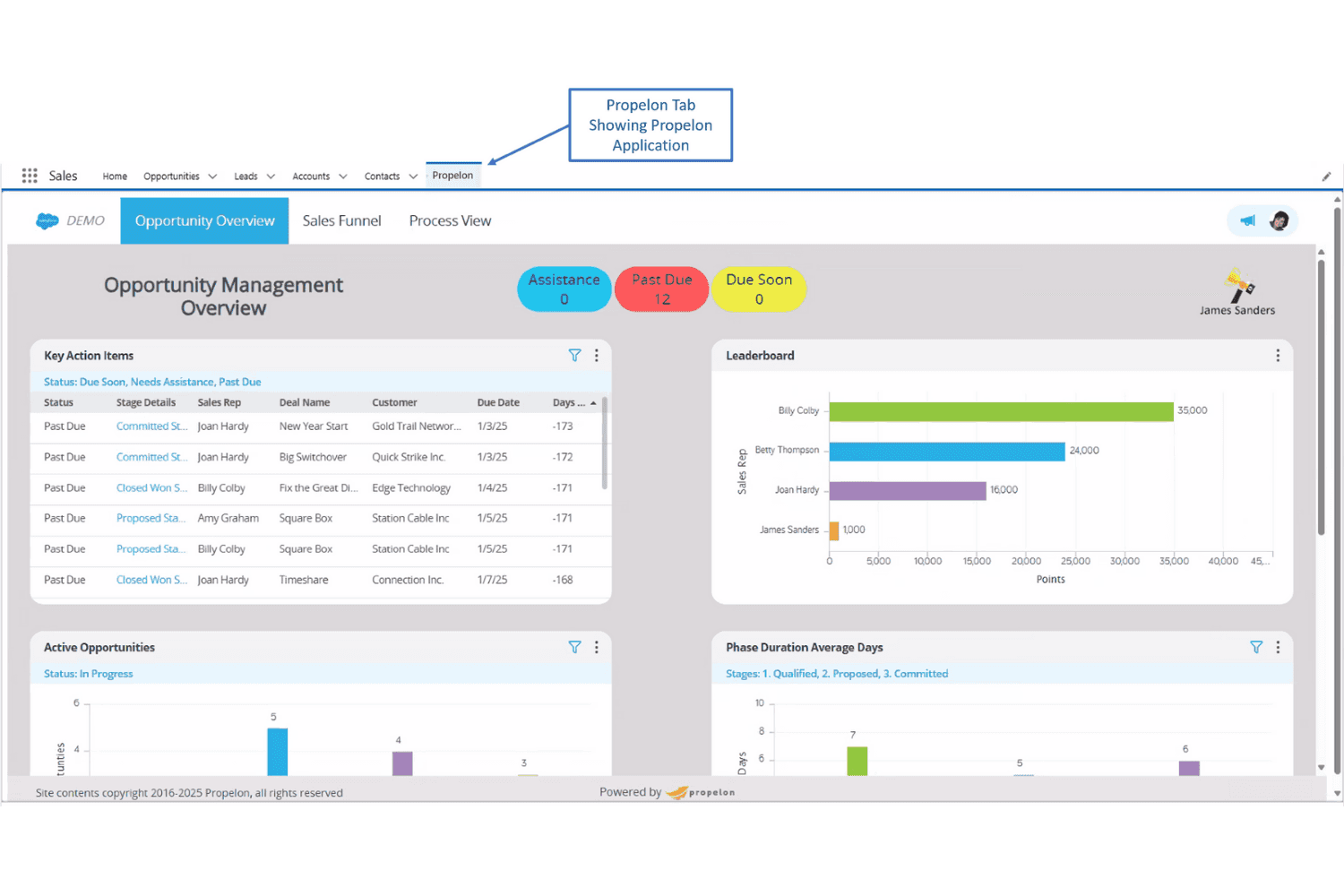Click the James Sanders award badge icon
The image size is (1344, 896).
(1239, 286)
